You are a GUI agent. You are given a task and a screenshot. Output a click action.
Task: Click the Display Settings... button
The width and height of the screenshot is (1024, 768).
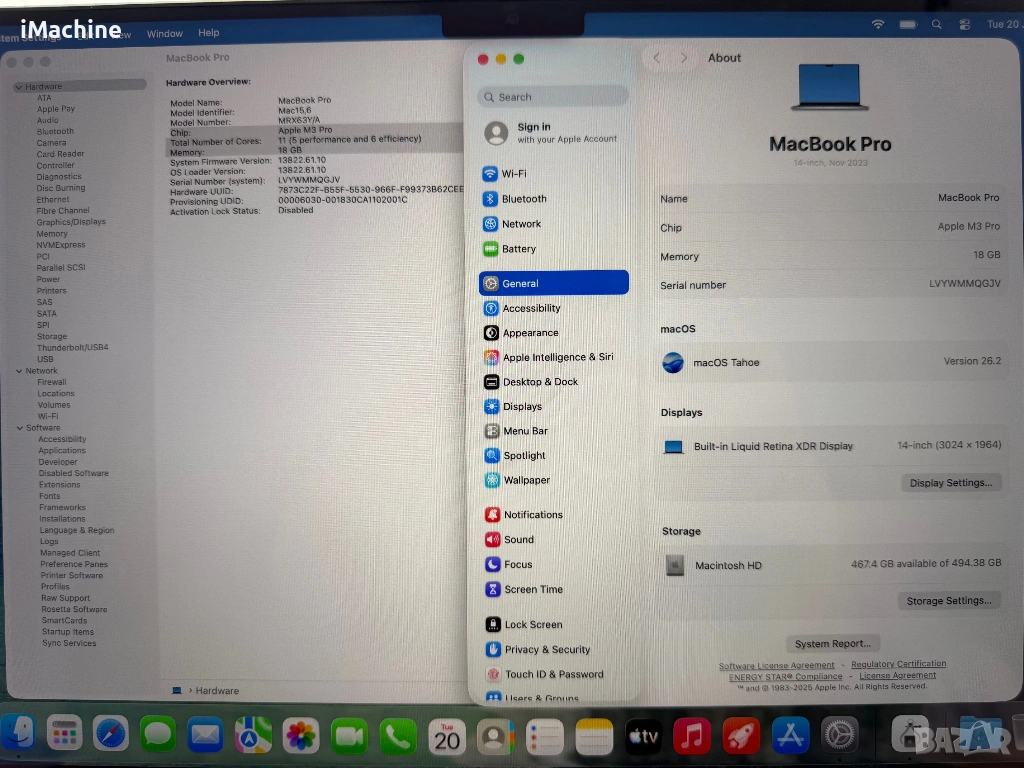pyautogui.click(x=950, y=483)
